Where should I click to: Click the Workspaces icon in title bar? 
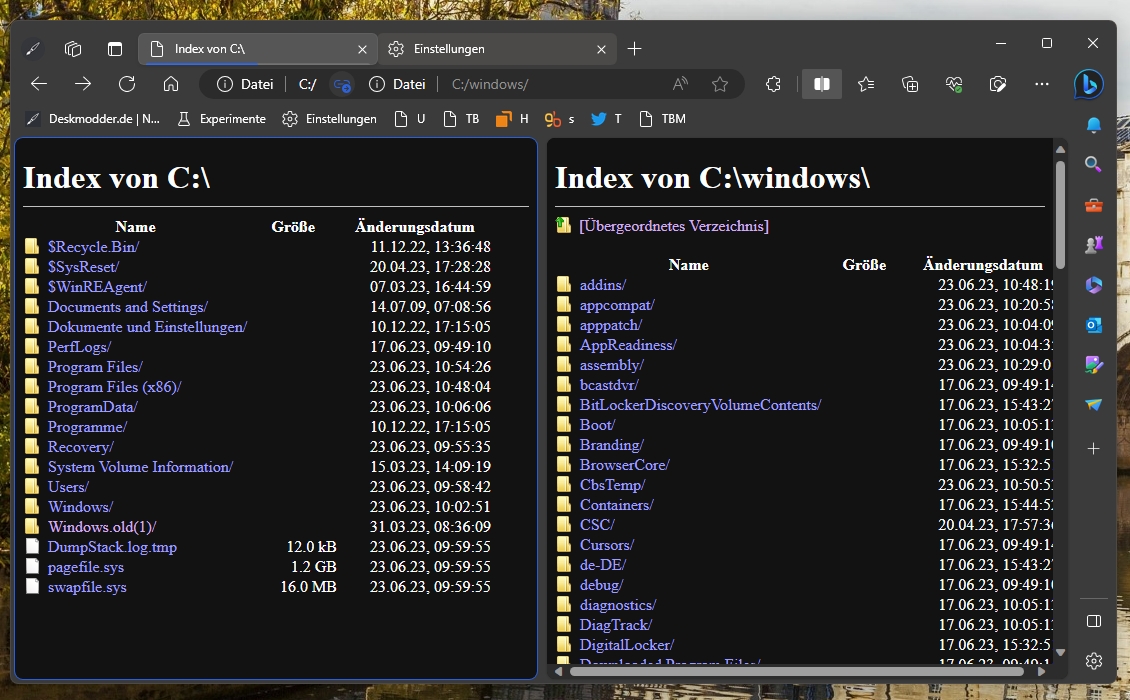point(73,49)
